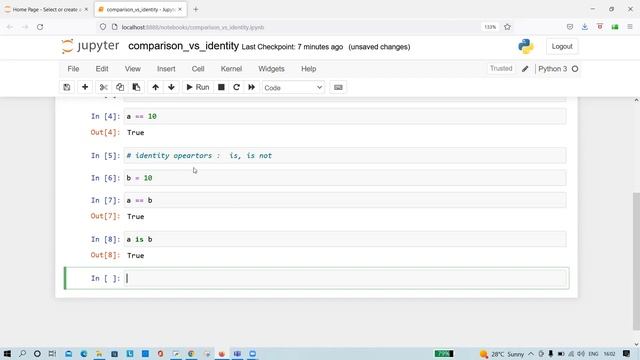Click the Jupyter logo
The width and height of the screenshot is (640, 360).
point(90,46)
